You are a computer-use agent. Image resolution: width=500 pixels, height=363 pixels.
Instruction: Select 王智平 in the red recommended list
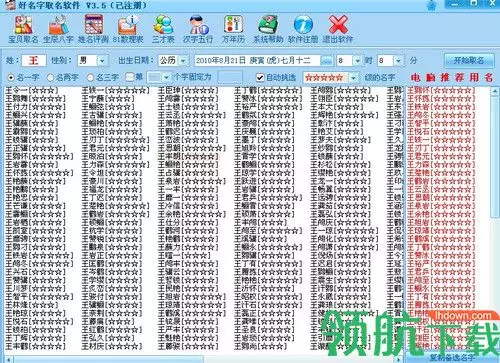440,123
